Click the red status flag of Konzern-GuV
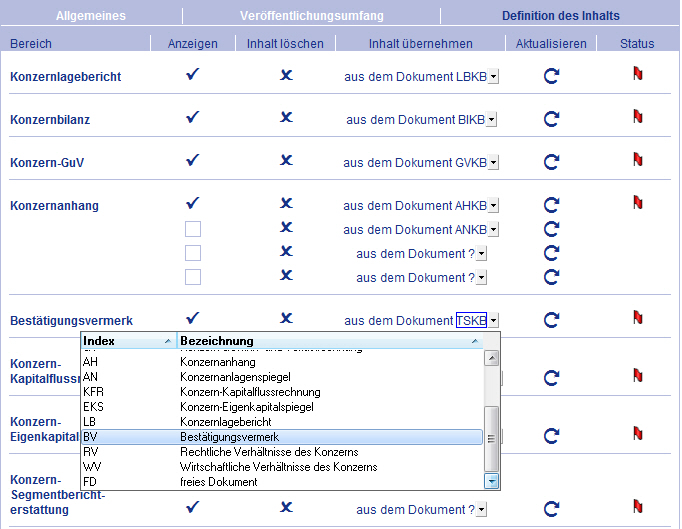 (638, 159)
